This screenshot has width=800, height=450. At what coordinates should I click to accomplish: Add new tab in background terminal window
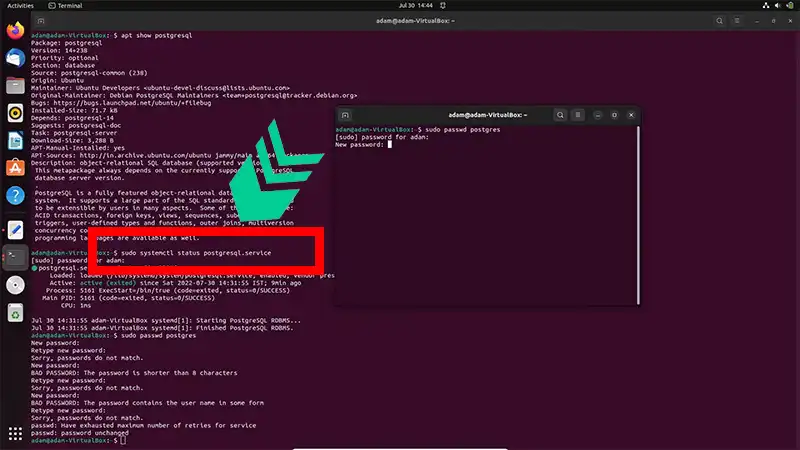click(41, 21)
